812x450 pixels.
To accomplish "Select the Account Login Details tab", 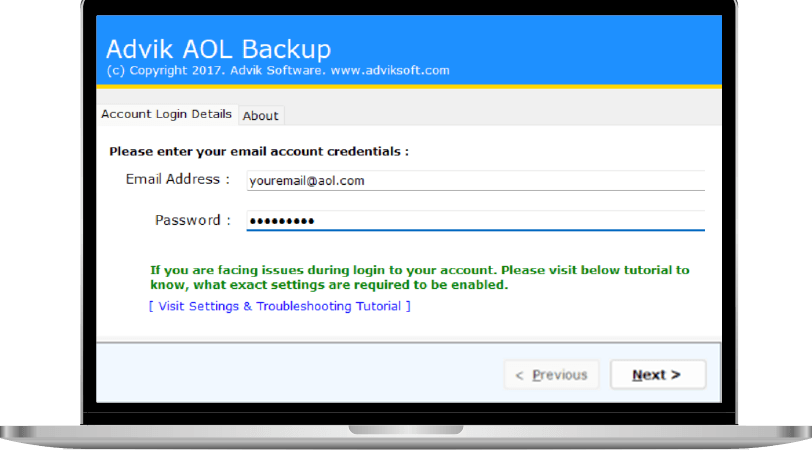I will [x=166, y=114].
